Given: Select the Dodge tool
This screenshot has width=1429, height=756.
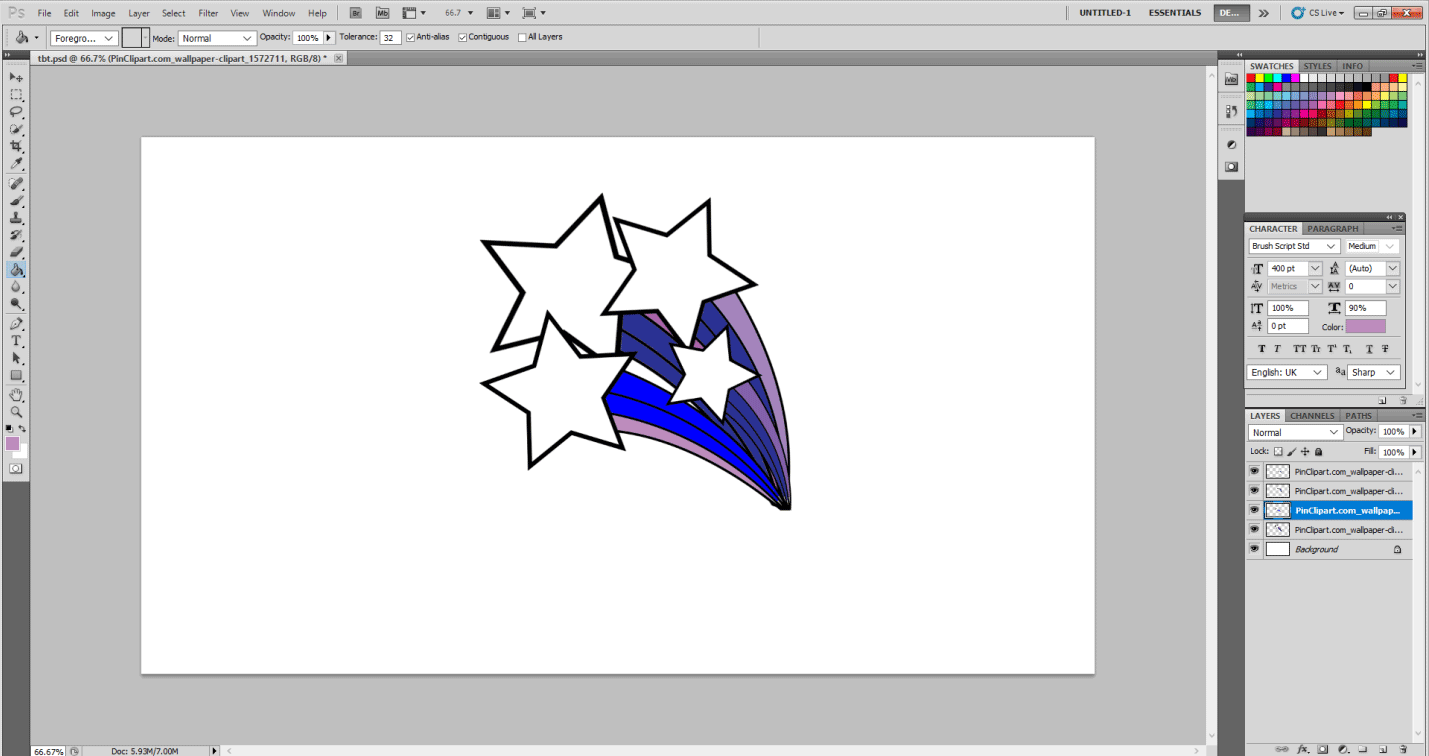Looking at the screenshot, I should point(16,304).
